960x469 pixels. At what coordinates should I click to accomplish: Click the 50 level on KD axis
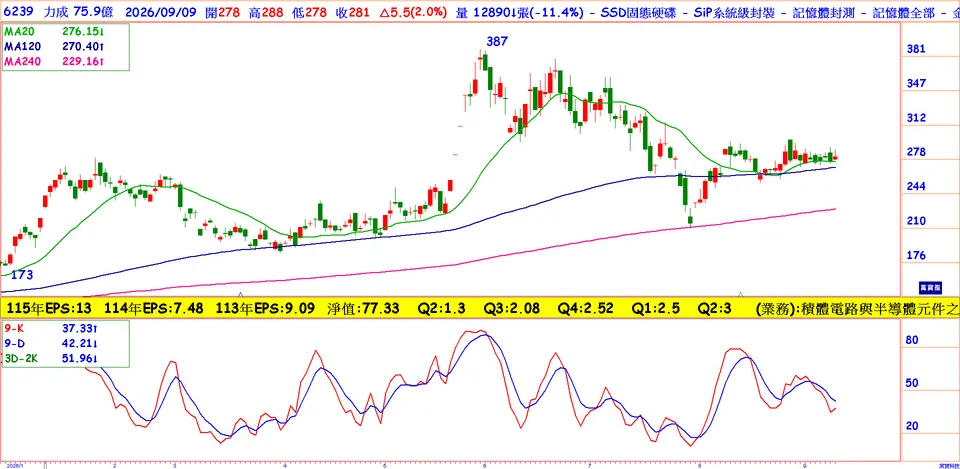coord(912,383)
